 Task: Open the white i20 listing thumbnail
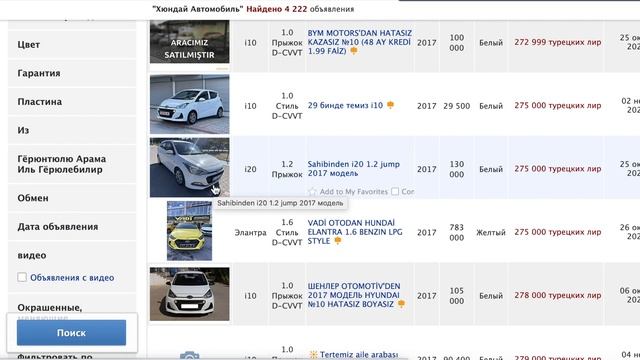189,167
